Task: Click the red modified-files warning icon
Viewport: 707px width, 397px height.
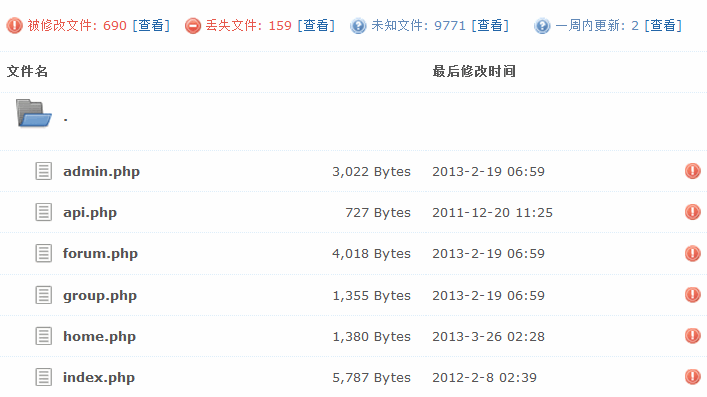Action: click(x=14, y=25)
